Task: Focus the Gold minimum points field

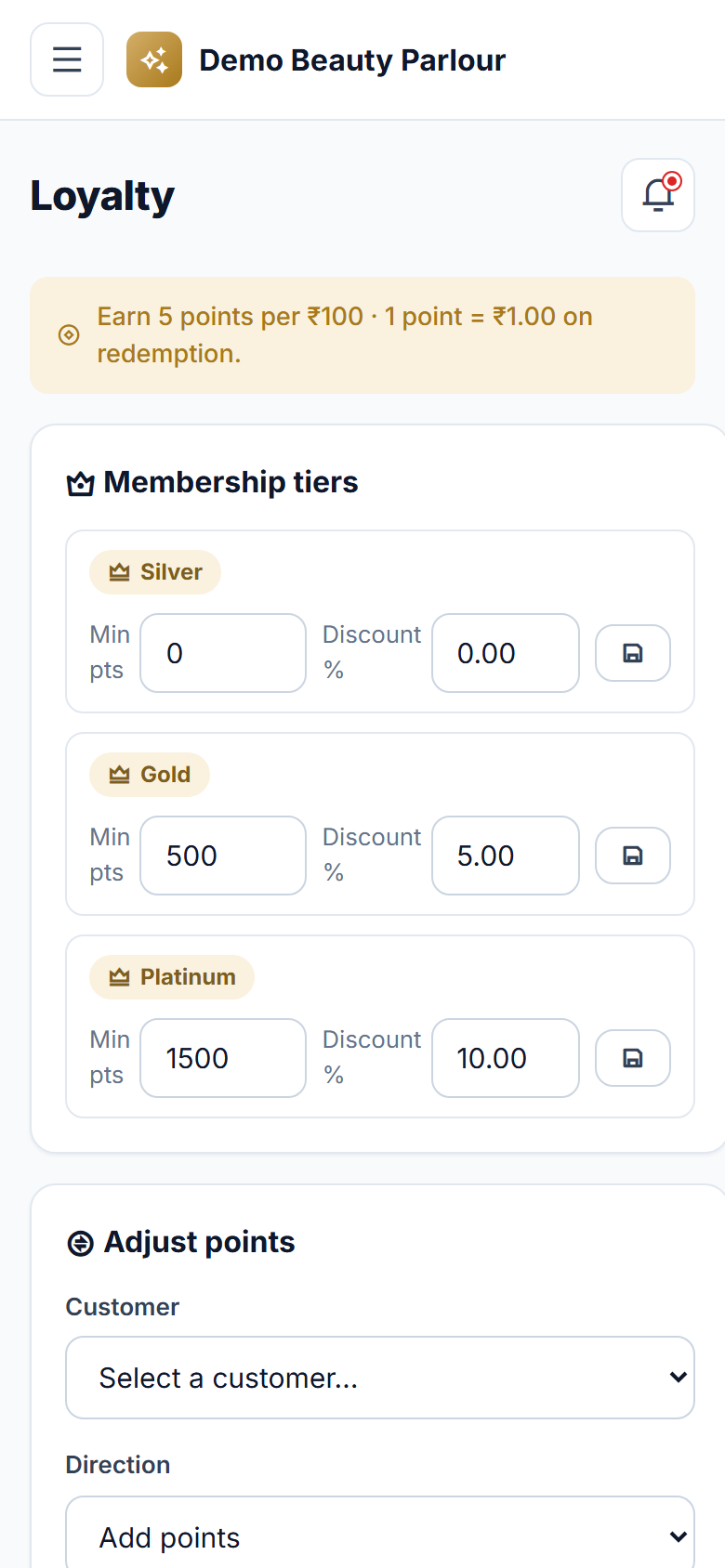Action: (223, 856)
